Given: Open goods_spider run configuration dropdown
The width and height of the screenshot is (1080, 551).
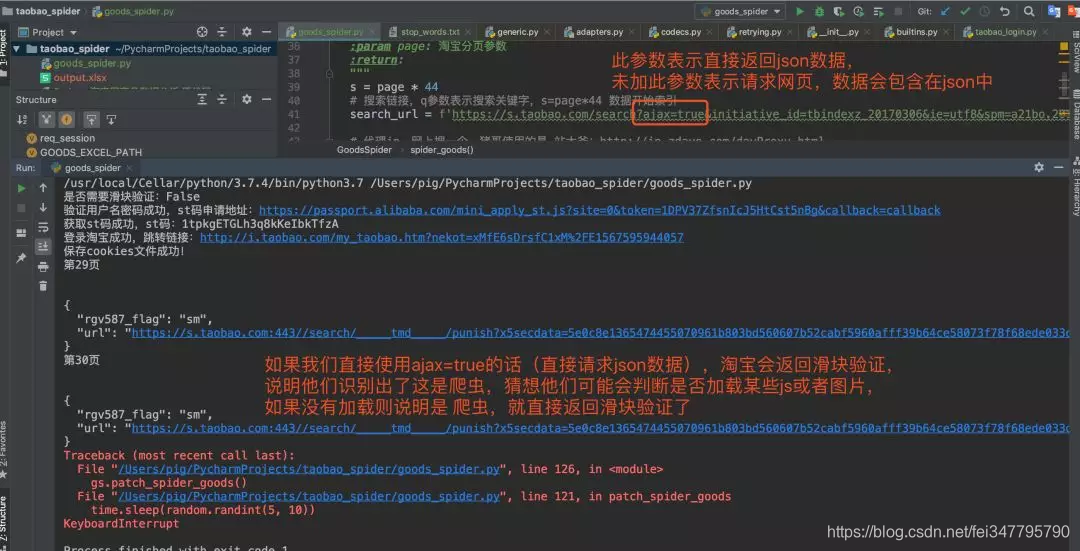Looking at the screenshot, I should pos(740,12).
